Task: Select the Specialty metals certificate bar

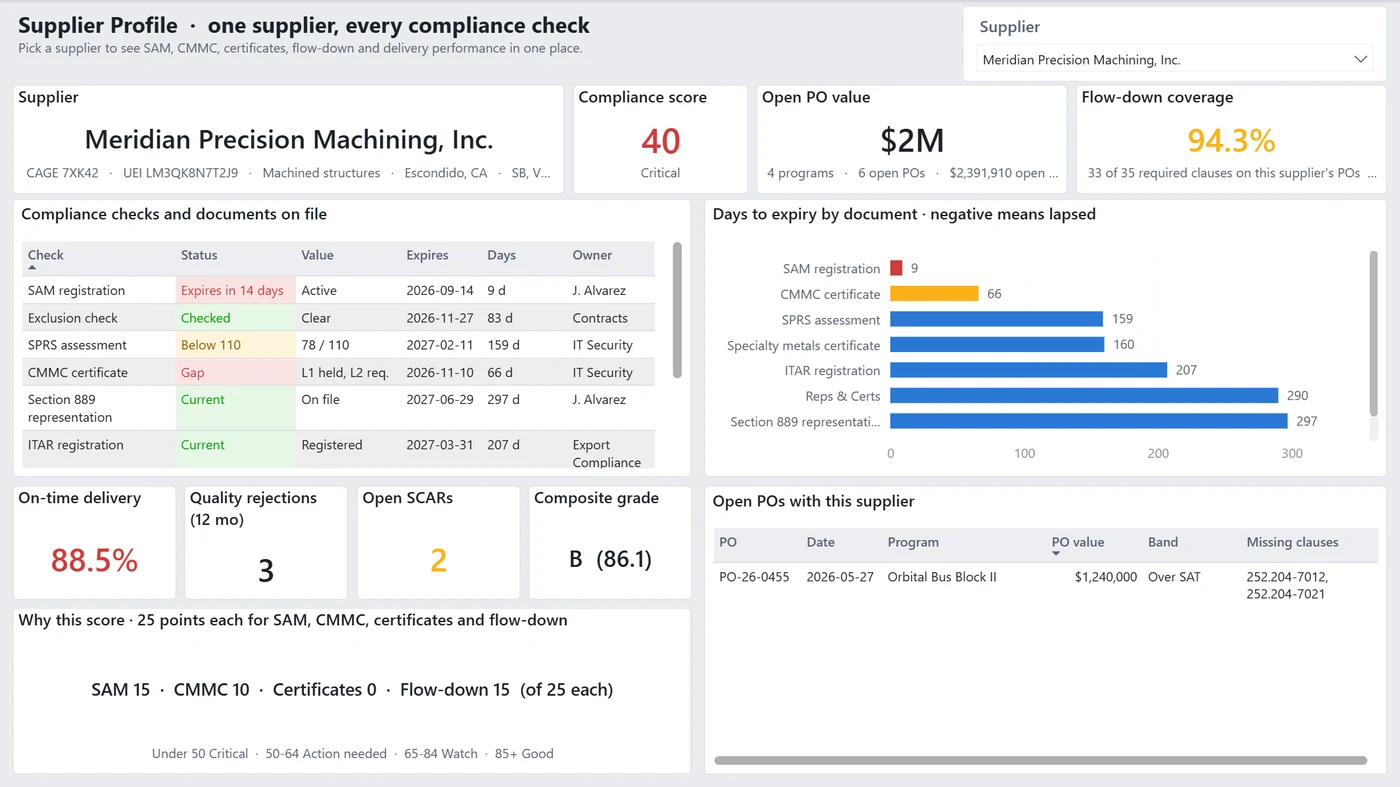Action: point(997,345)
